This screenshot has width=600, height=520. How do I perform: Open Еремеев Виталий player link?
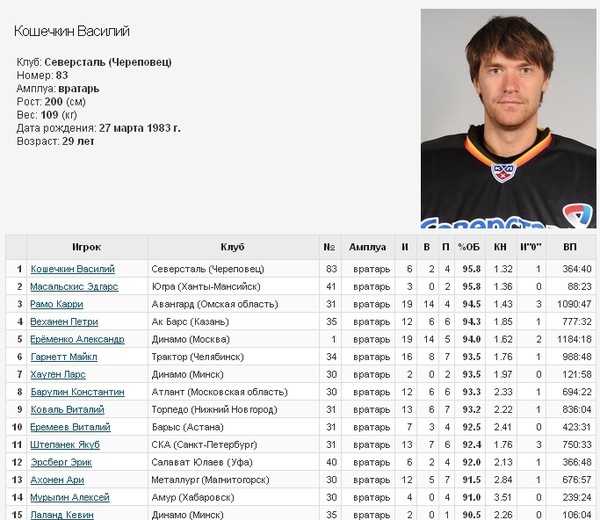(70, 427)
